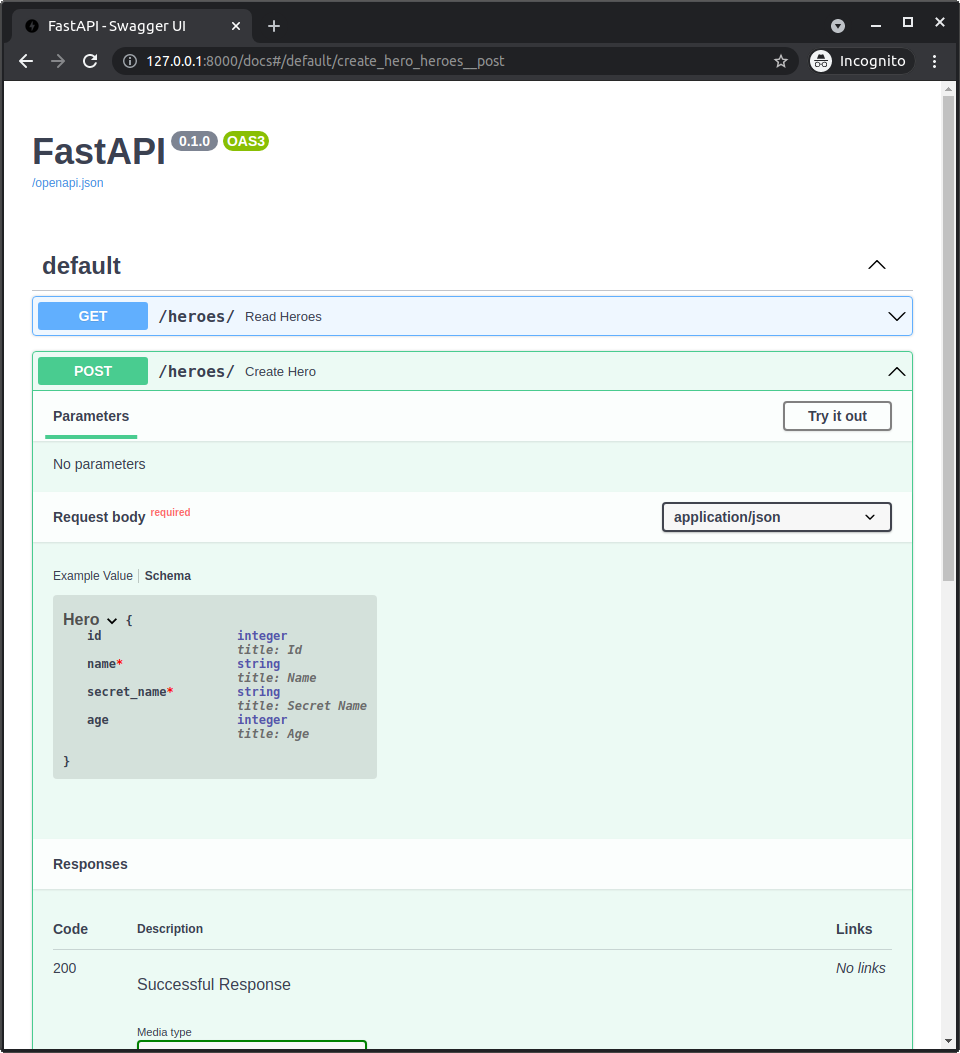This screenshot has height=1053, width=960.
Task: Reload the page with the refresh icon
Action: click(x=90, y=61)
